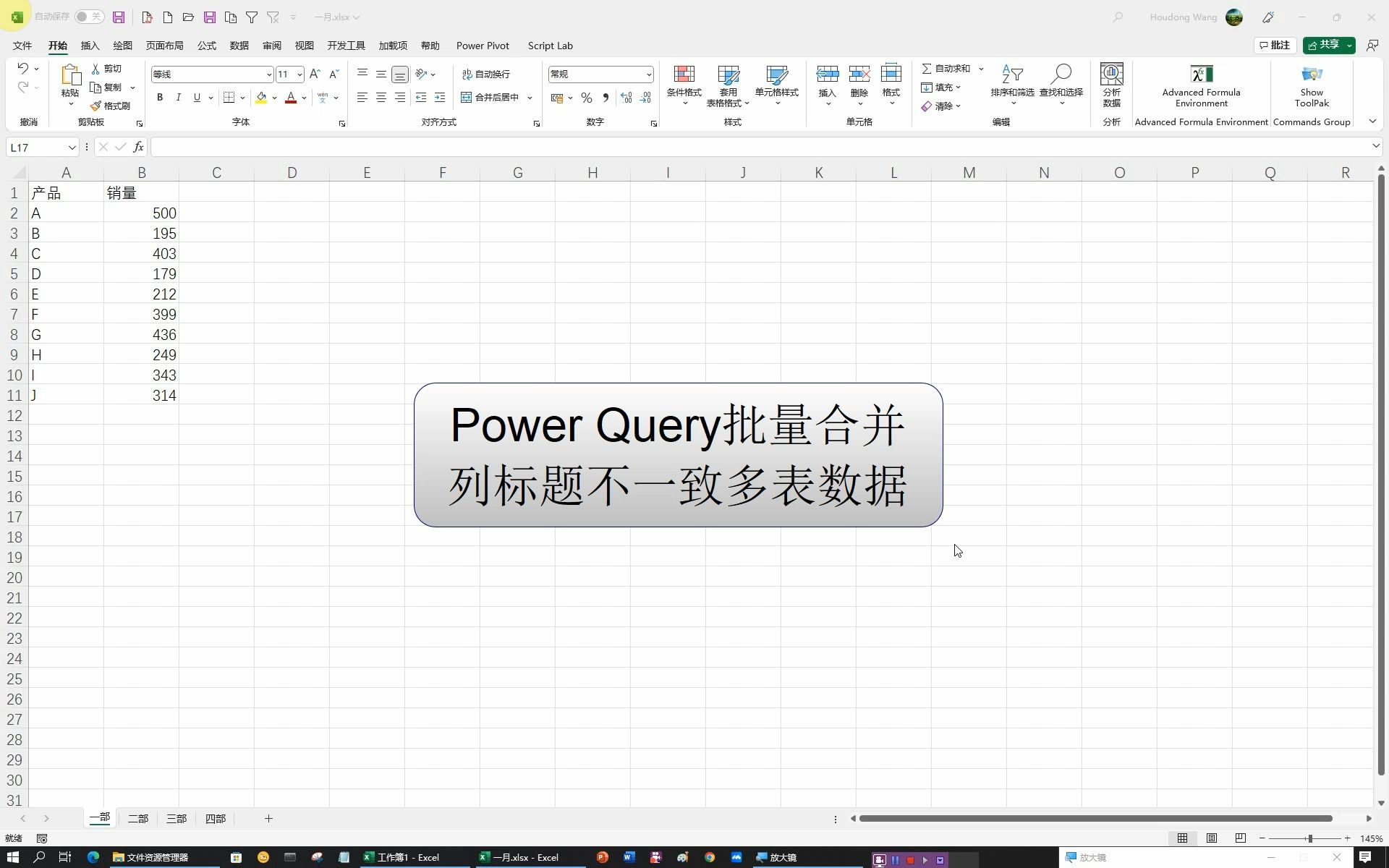The width and height of the screenshot is (1389, 868).
Task: Toggle bold formatting on selection
Action: [160, 97]
